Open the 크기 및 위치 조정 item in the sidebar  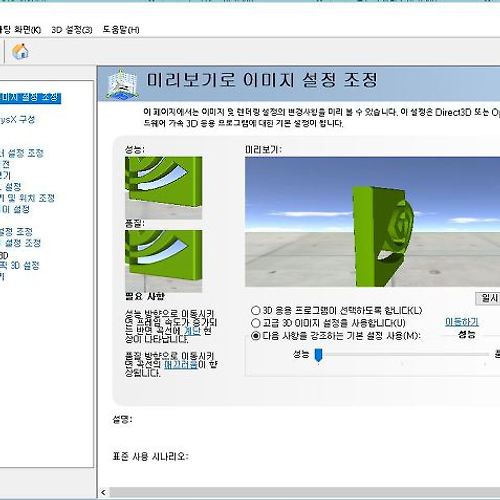[x=27, y=198]
